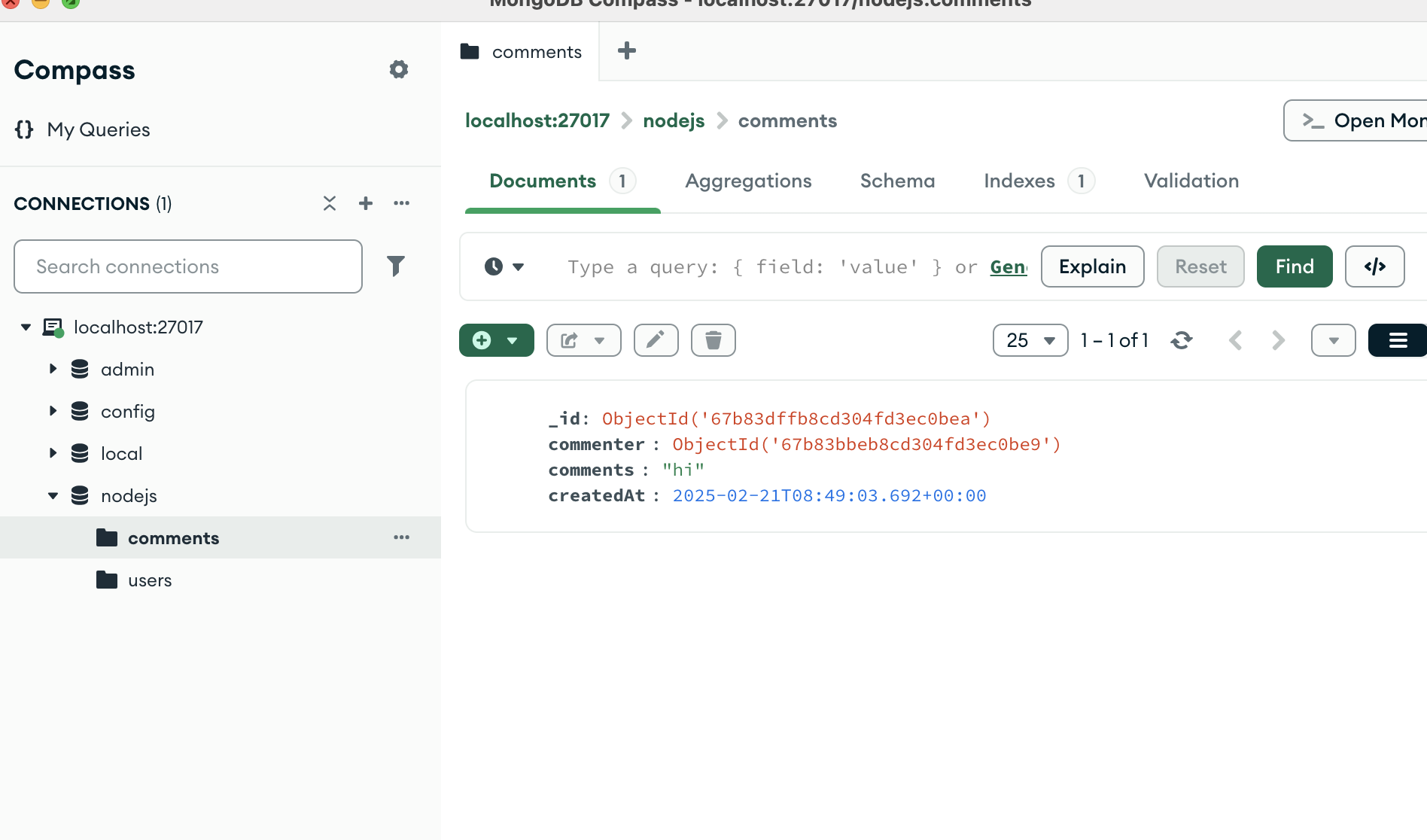Click nodejs breadcrumb link
The height and width of the screenshot is (840, 1427).
tap(674, 120)
